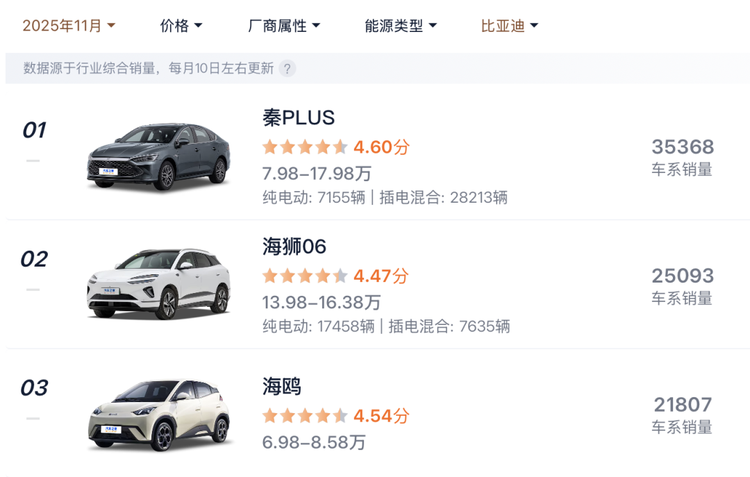The height and width of the screenshot is (477, 750).
Task: Click the 海狮06 car image
Action: (158, 284)
